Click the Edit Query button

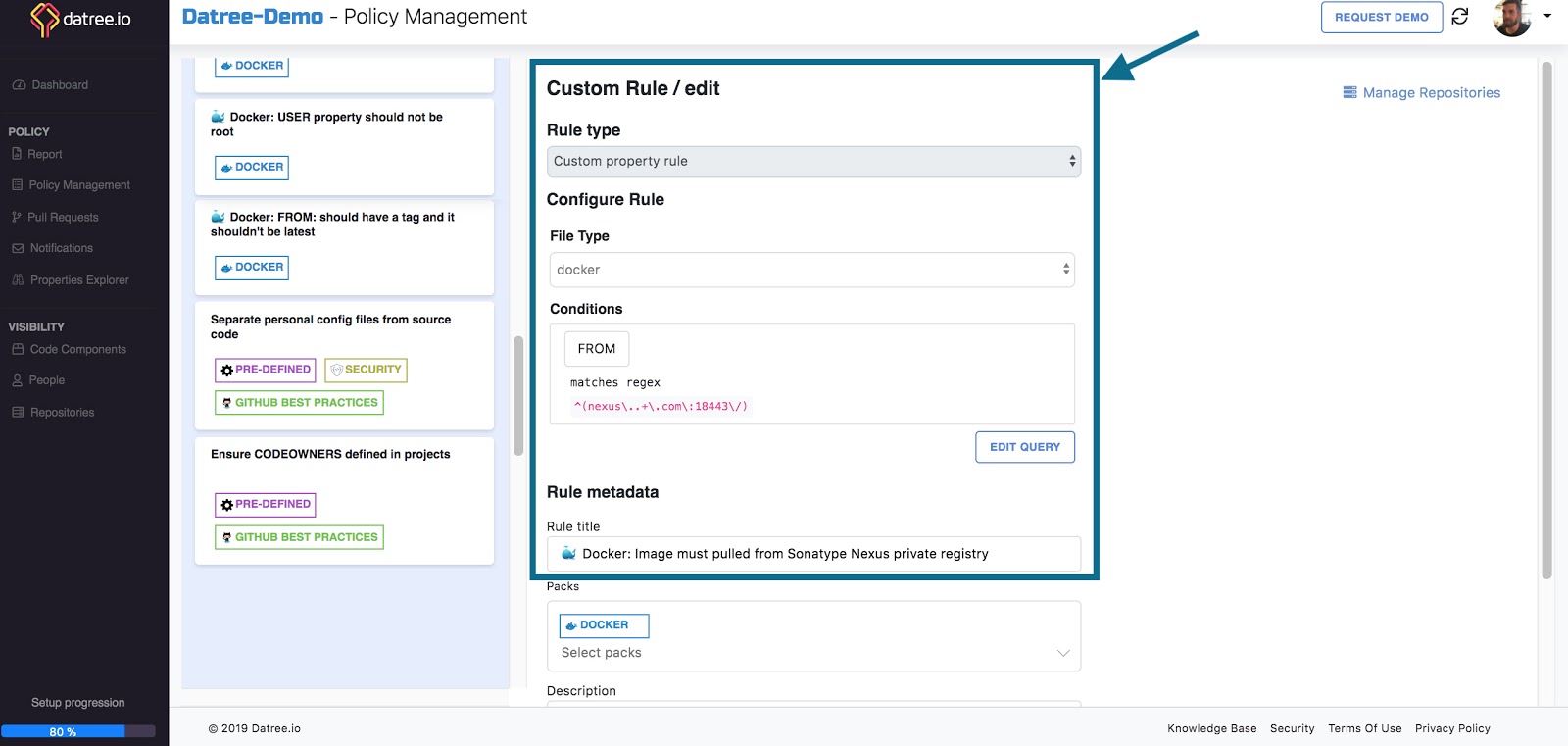coord(1024,447)
